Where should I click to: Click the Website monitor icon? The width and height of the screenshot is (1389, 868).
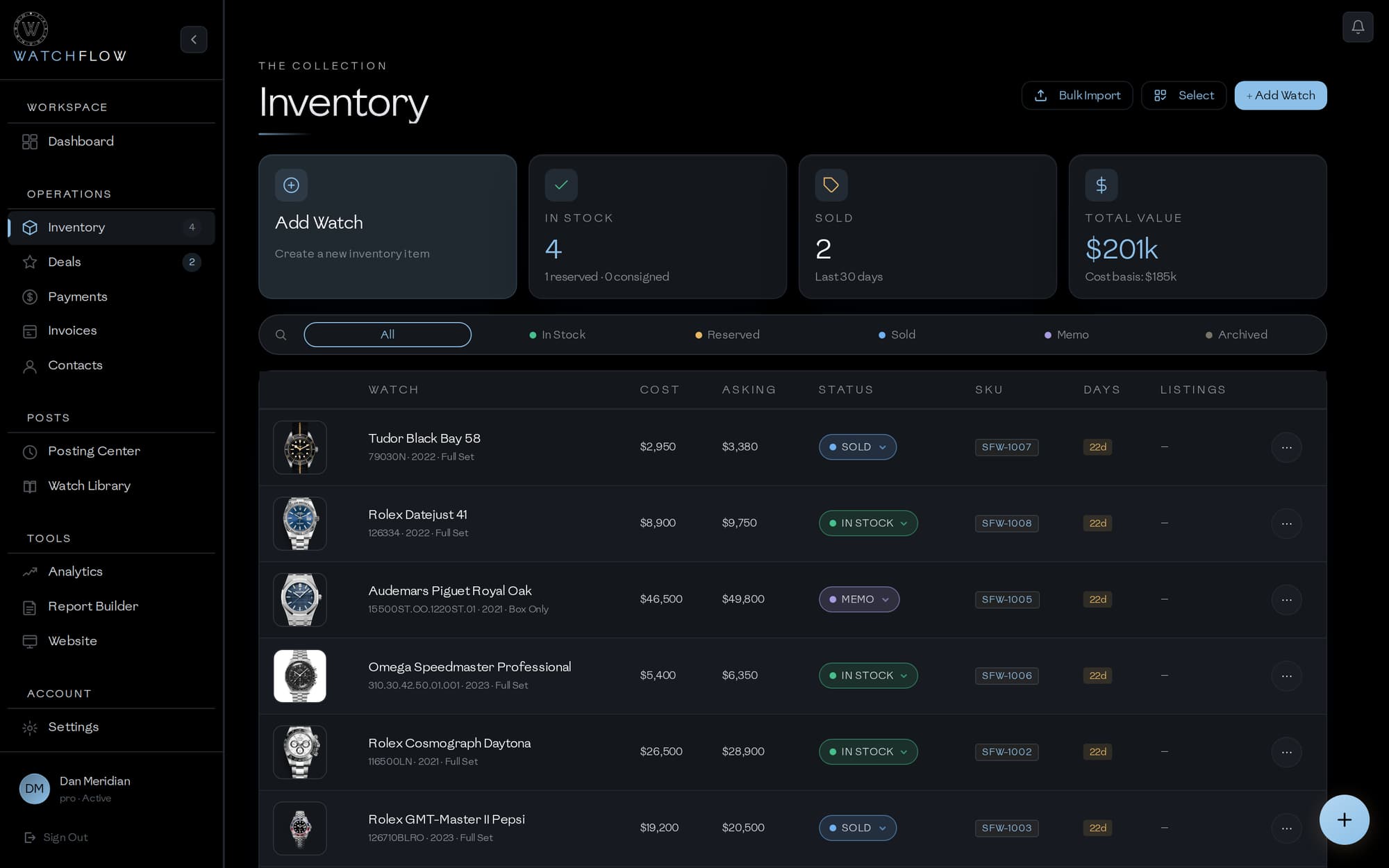pos(30,642)
